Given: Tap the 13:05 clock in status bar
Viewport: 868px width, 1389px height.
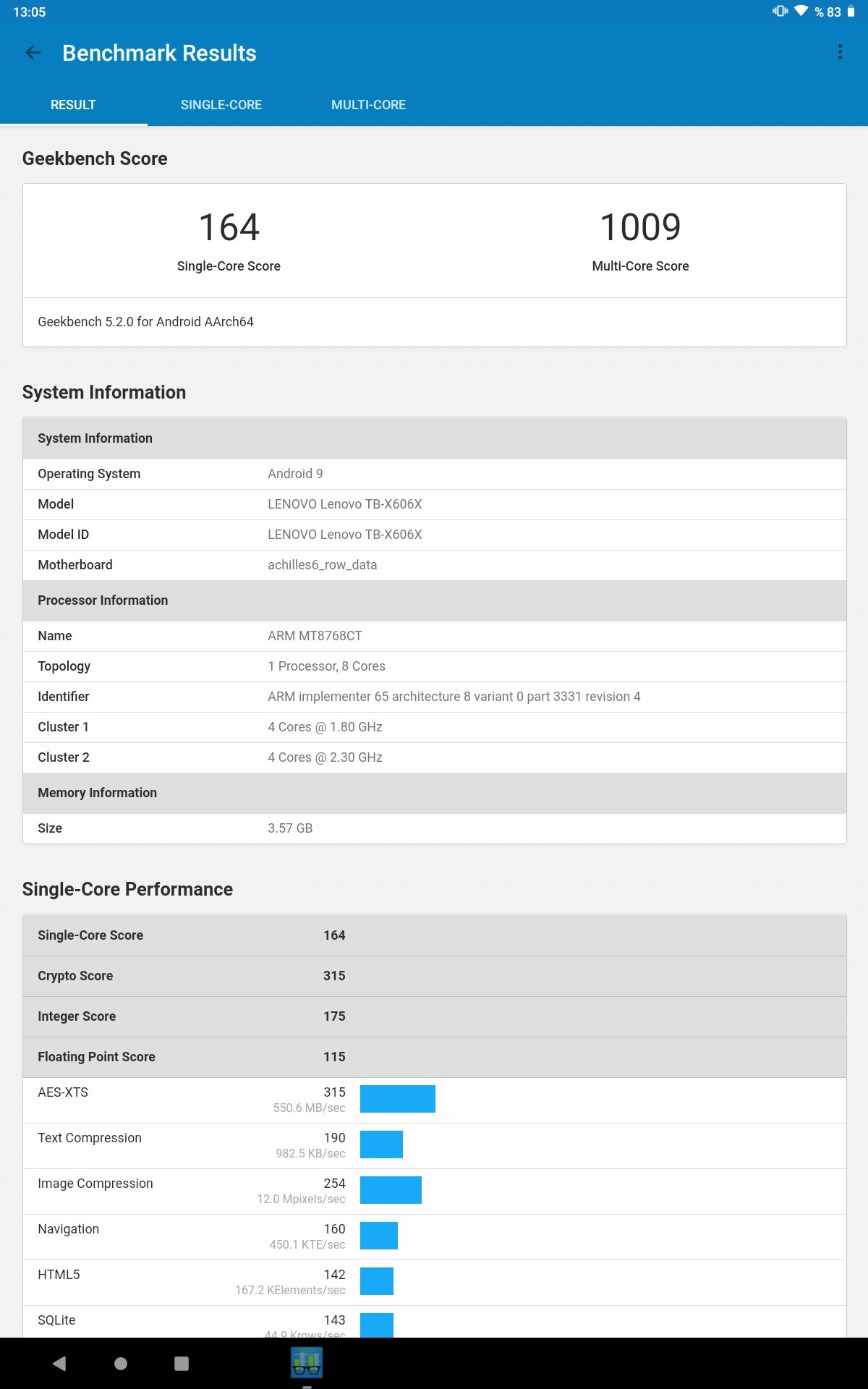Looking at the screenshot, I should pos(30,12).
